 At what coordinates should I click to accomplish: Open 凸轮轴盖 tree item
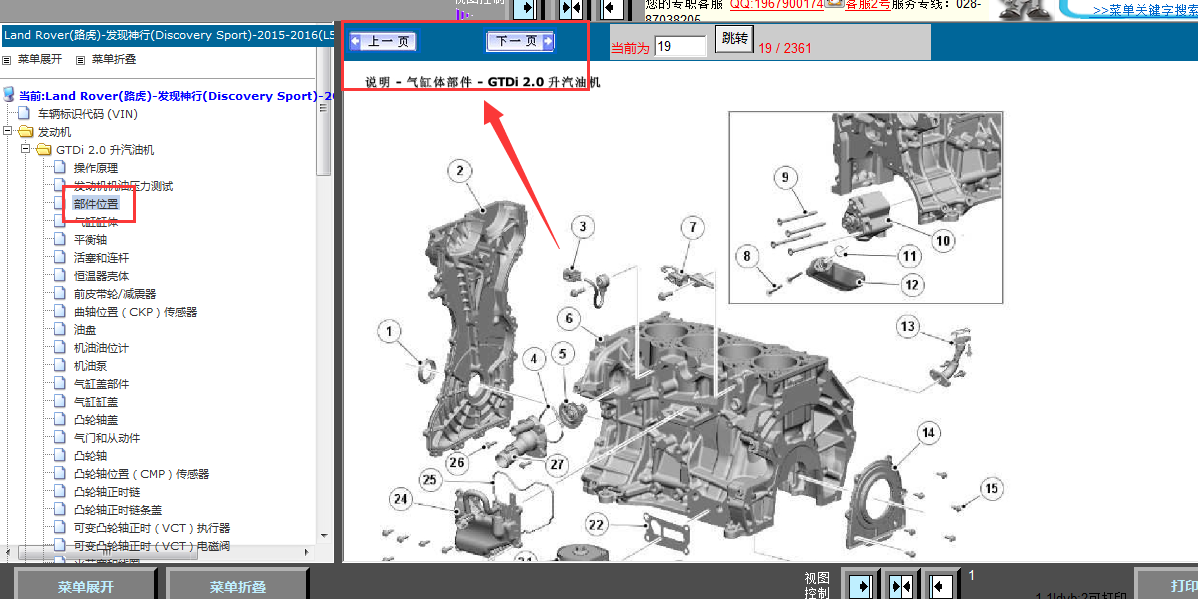[96, 419]
